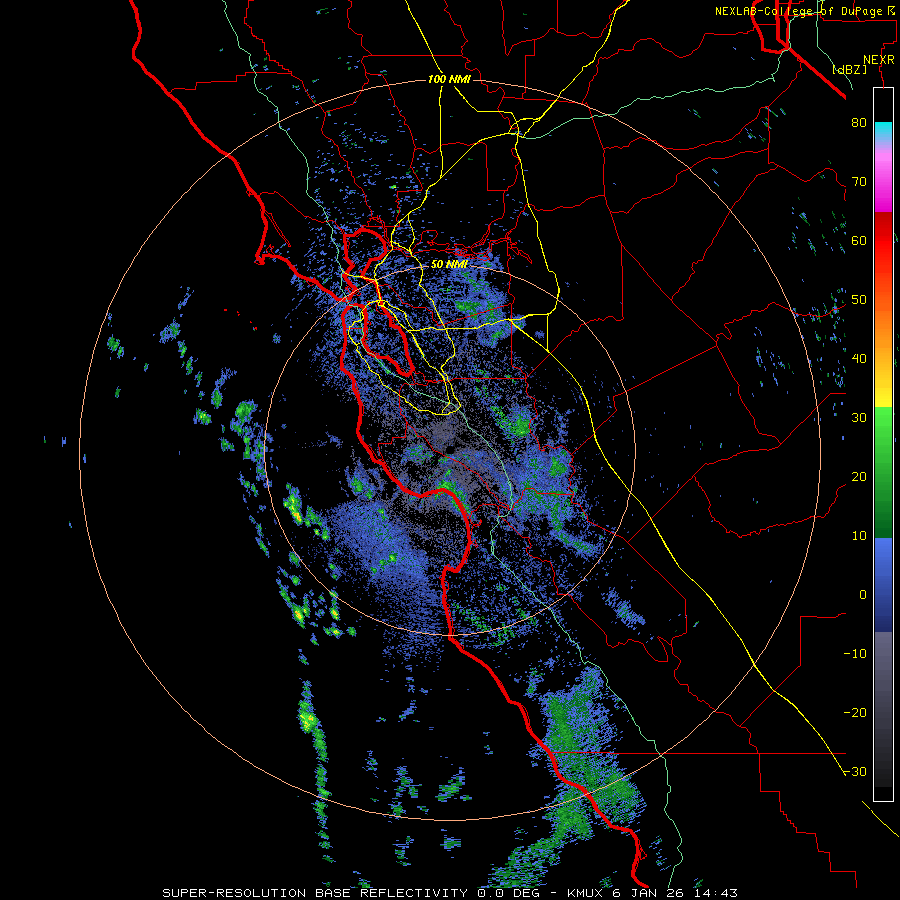Click the 70 value on the dBZ scale
This screenshot has height=900, width=900.
[859, 181]
